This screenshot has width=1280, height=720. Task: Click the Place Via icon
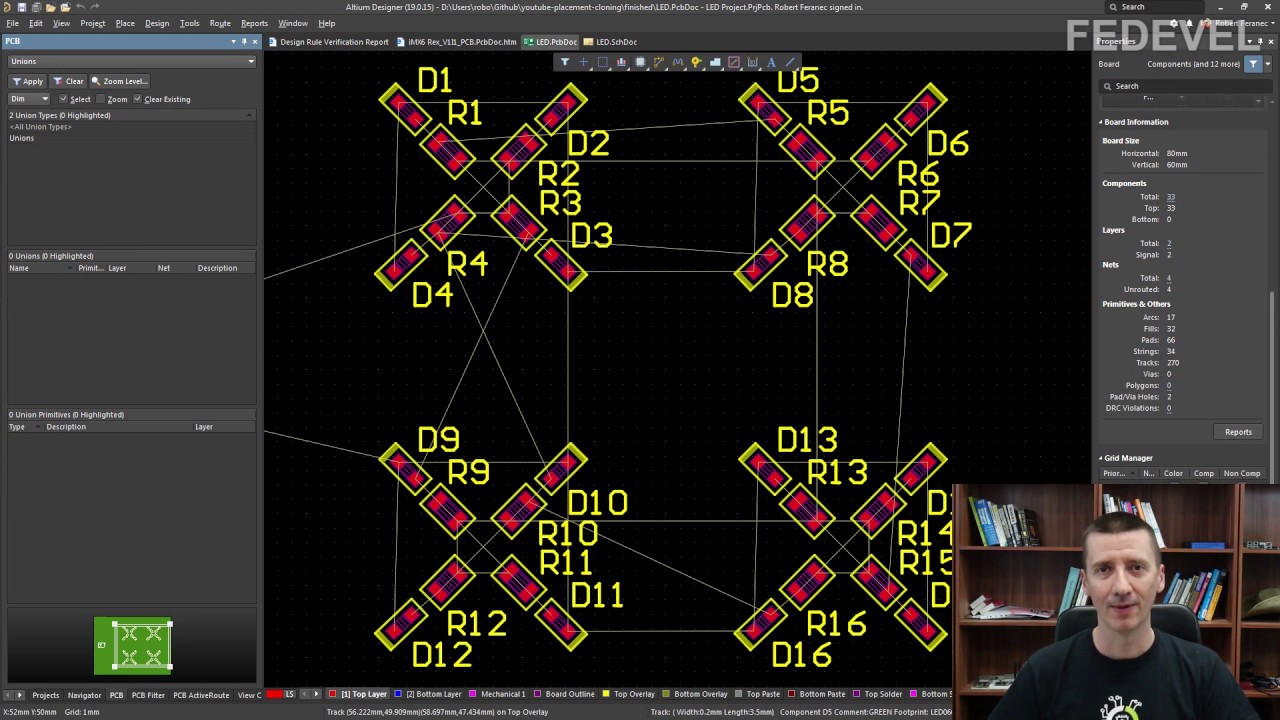pos(696,62)
